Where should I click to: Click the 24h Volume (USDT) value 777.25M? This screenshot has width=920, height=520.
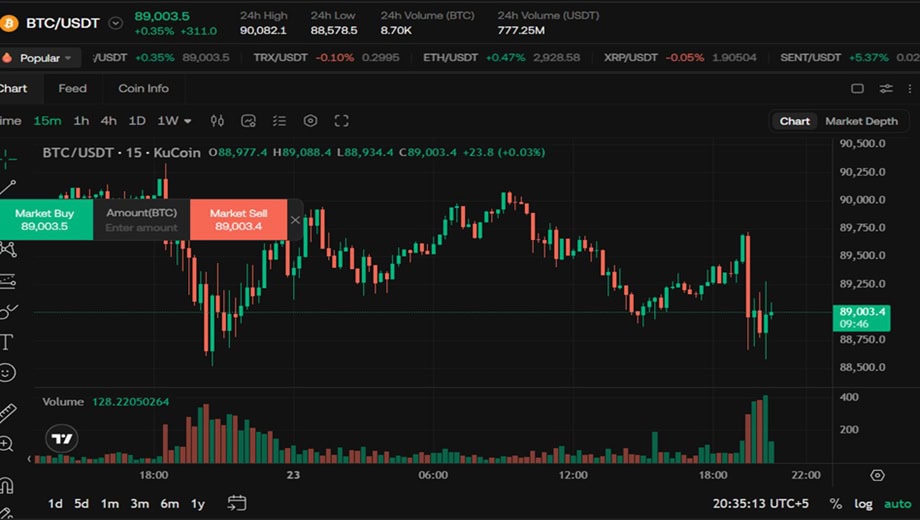coord(521,30)
